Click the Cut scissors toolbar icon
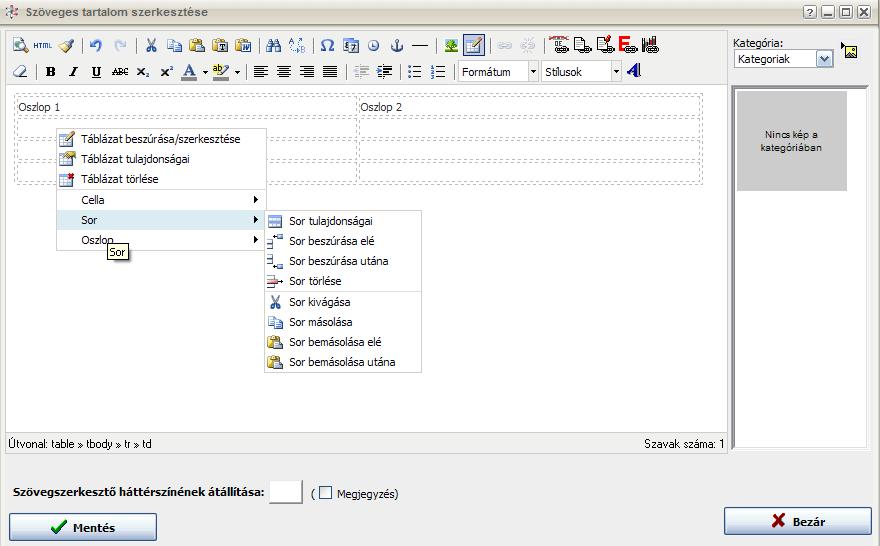 pos(151,46)
